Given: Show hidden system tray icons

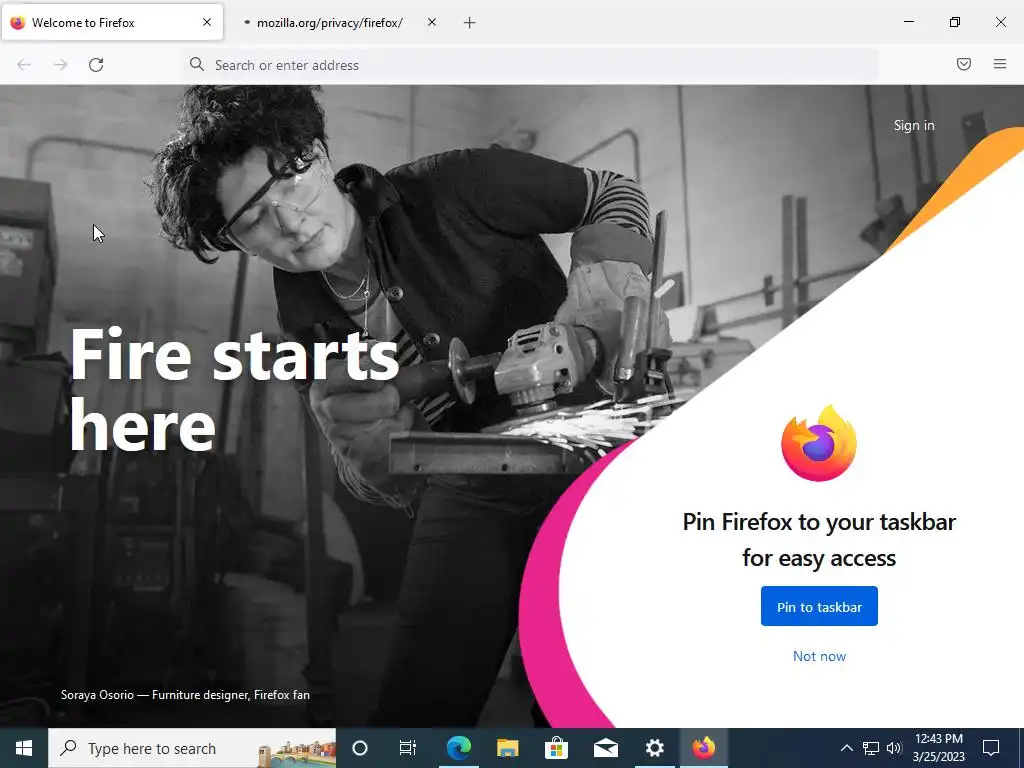Looking at the screenshot, I should pos(846,748).
